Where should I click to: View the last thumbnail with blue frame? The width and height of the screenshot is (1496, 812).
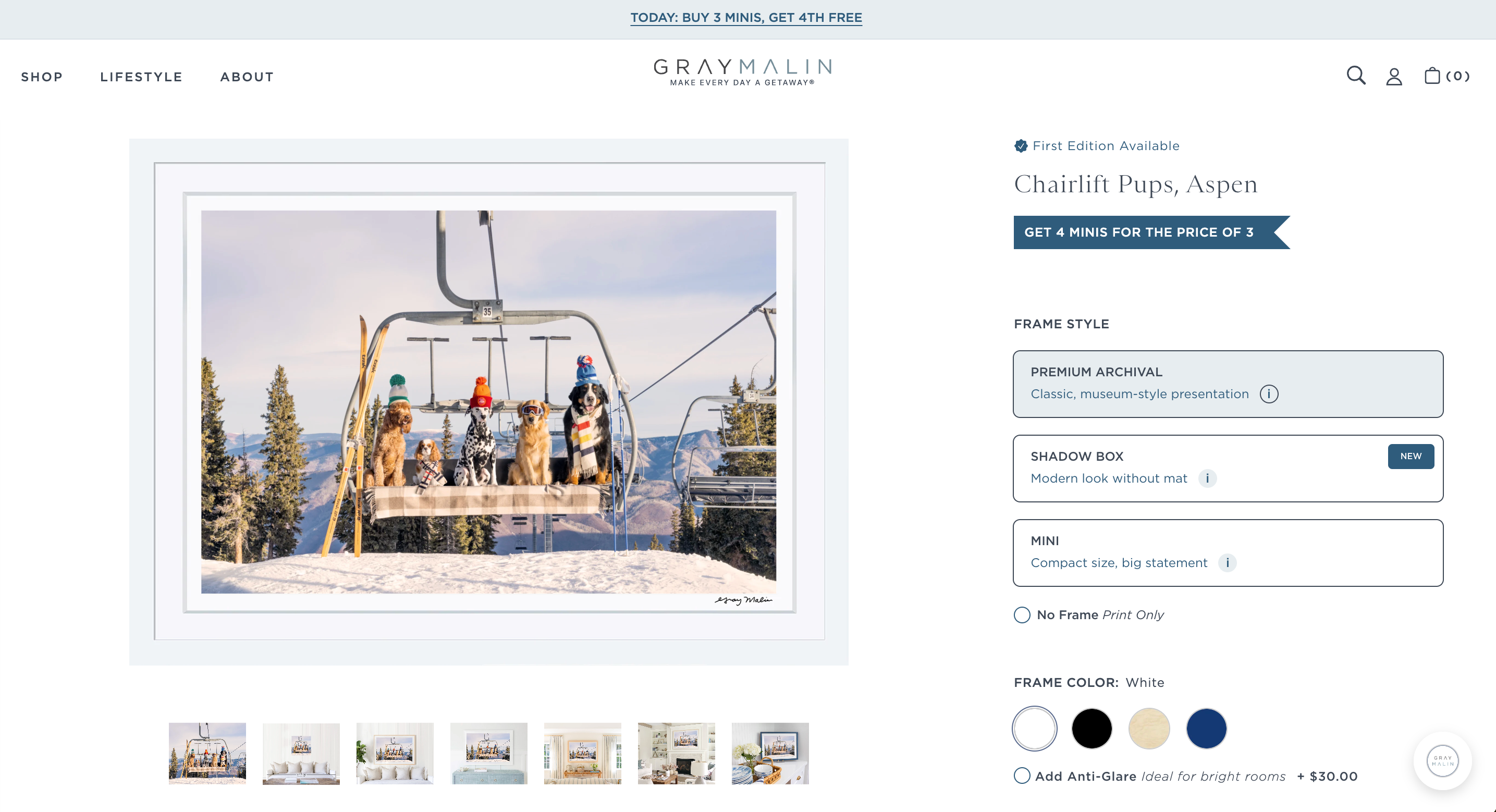pyautogui.click(x=769, y=753)
